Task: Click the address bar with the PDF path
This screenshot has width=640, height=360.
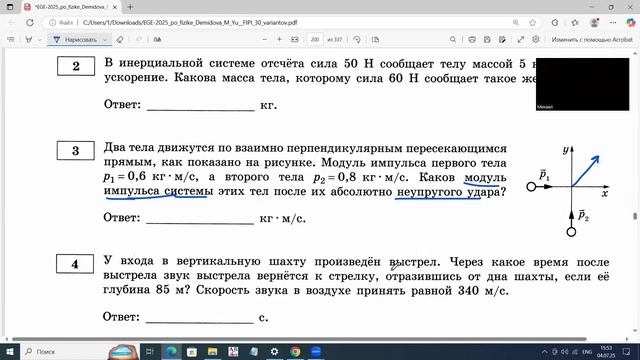Action: click(190, 23)
